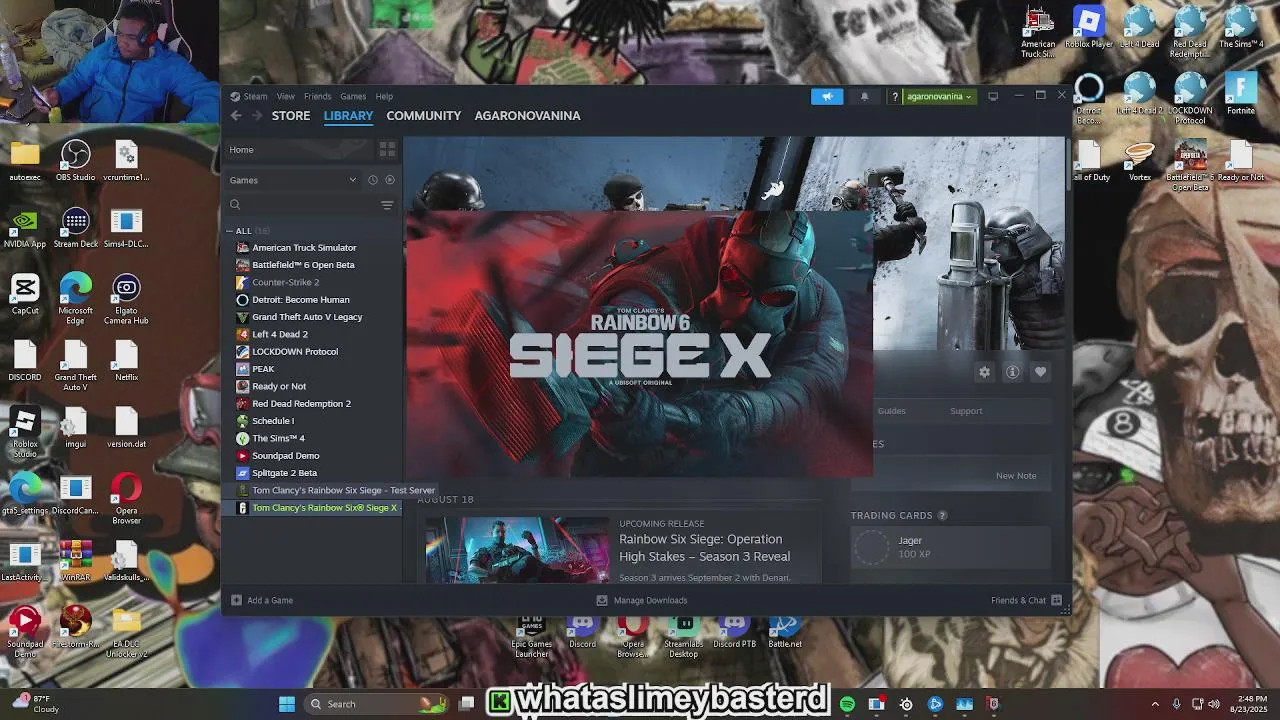Show game info icon

click(1012, 372)
